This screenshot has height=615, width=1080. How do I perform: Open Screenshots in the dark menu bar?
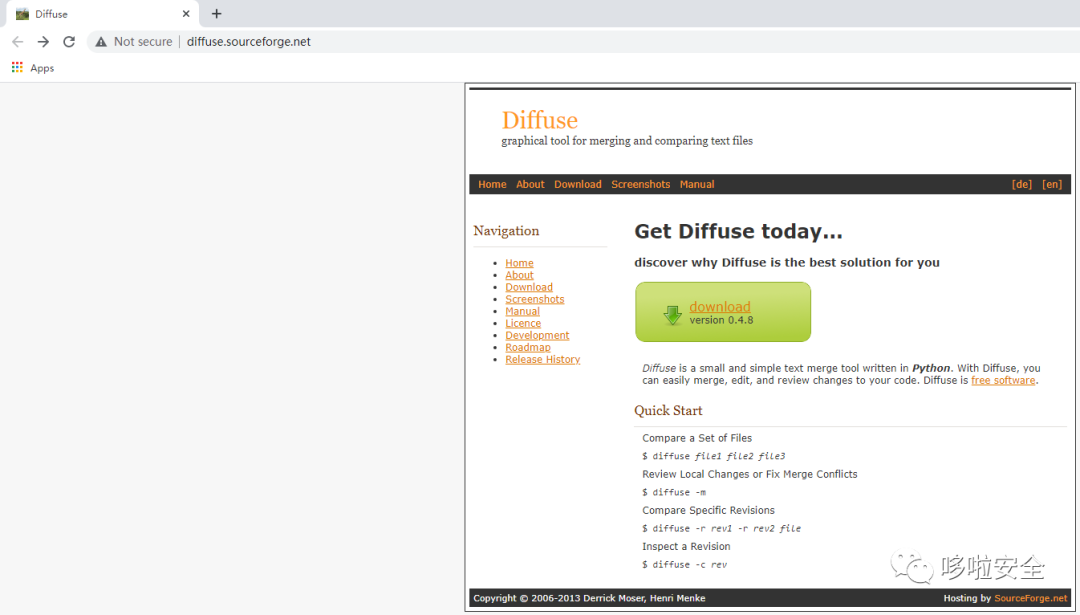click(640, 185)
